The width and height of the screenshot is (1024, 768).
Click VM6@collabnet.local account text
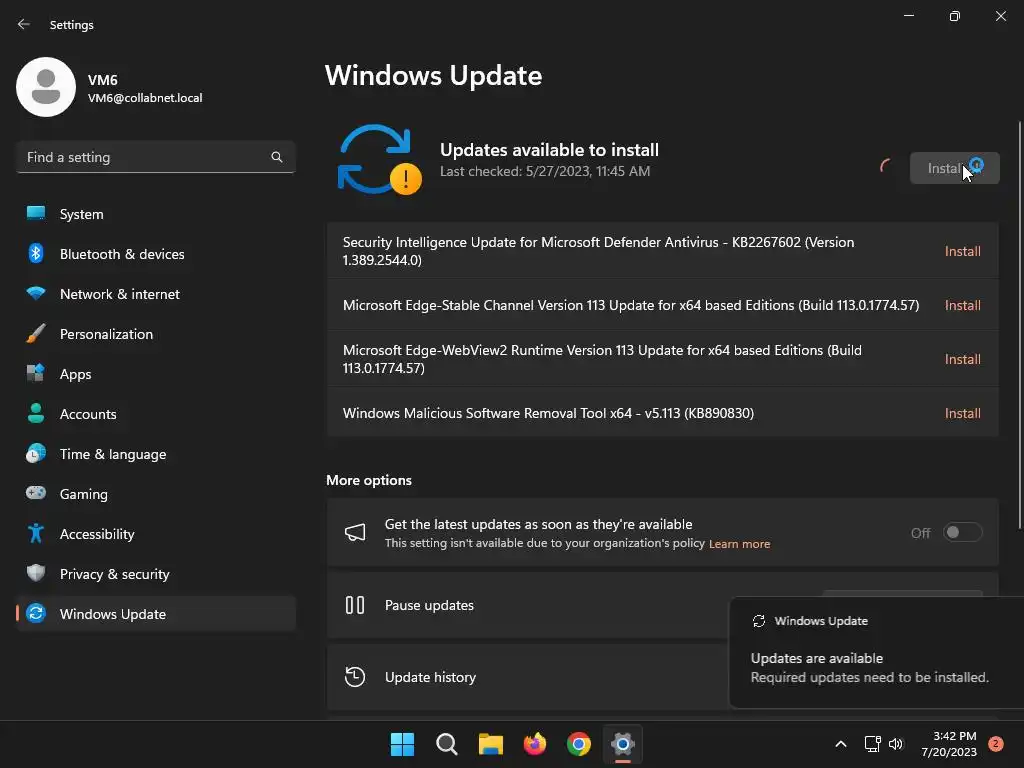pos(145,98)
